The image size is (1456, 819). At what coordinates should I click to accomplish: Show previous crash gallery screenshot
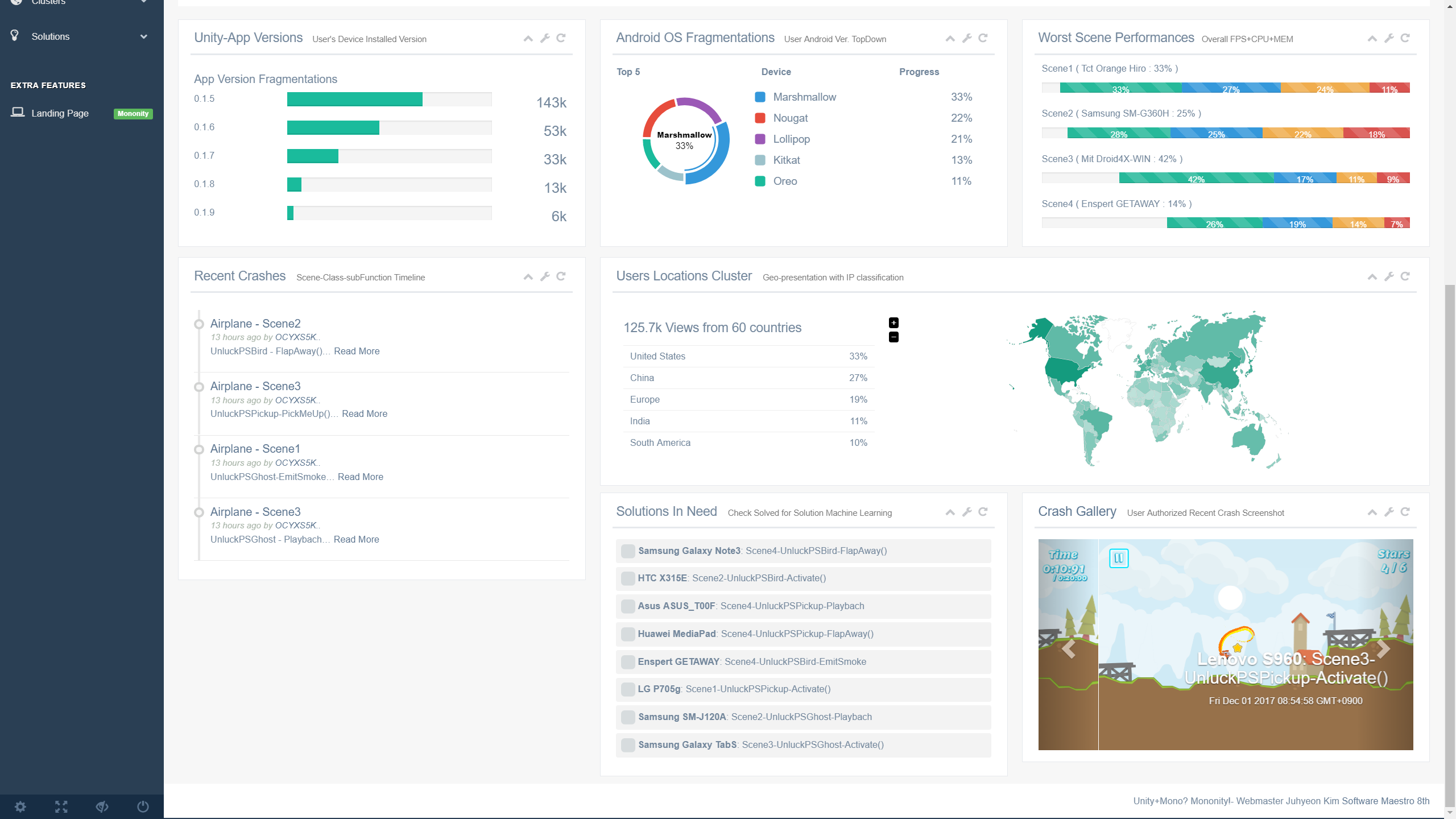point(1068,649)
